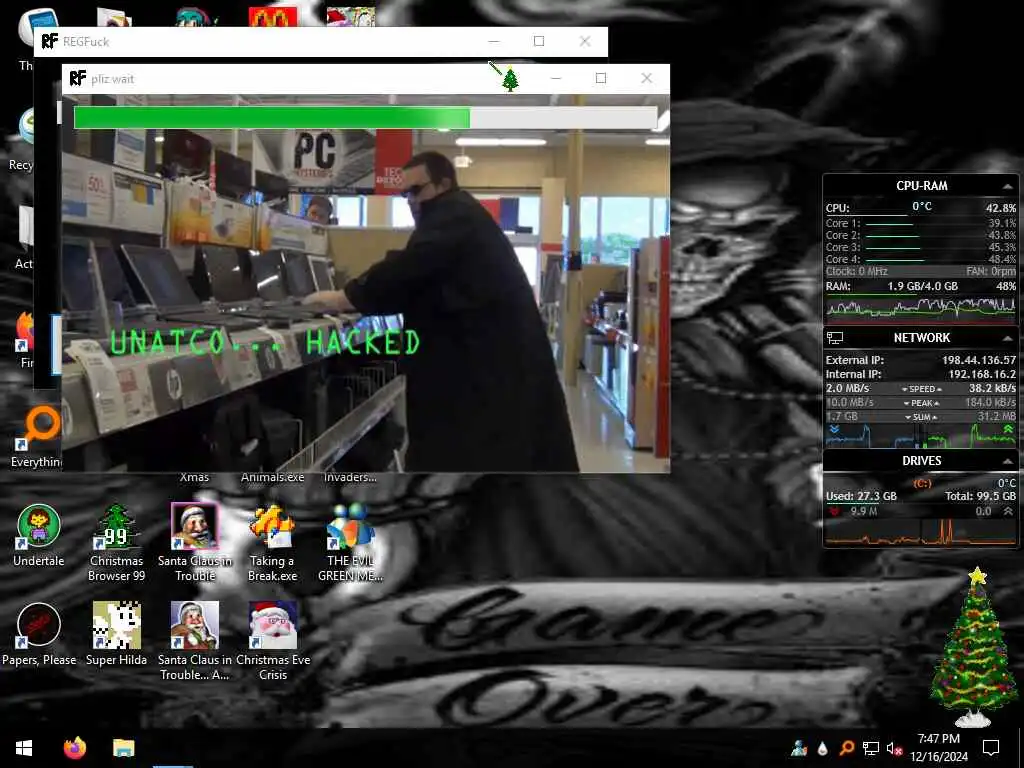Click the CPU: 42.8% reading

[x=921, y=208]
